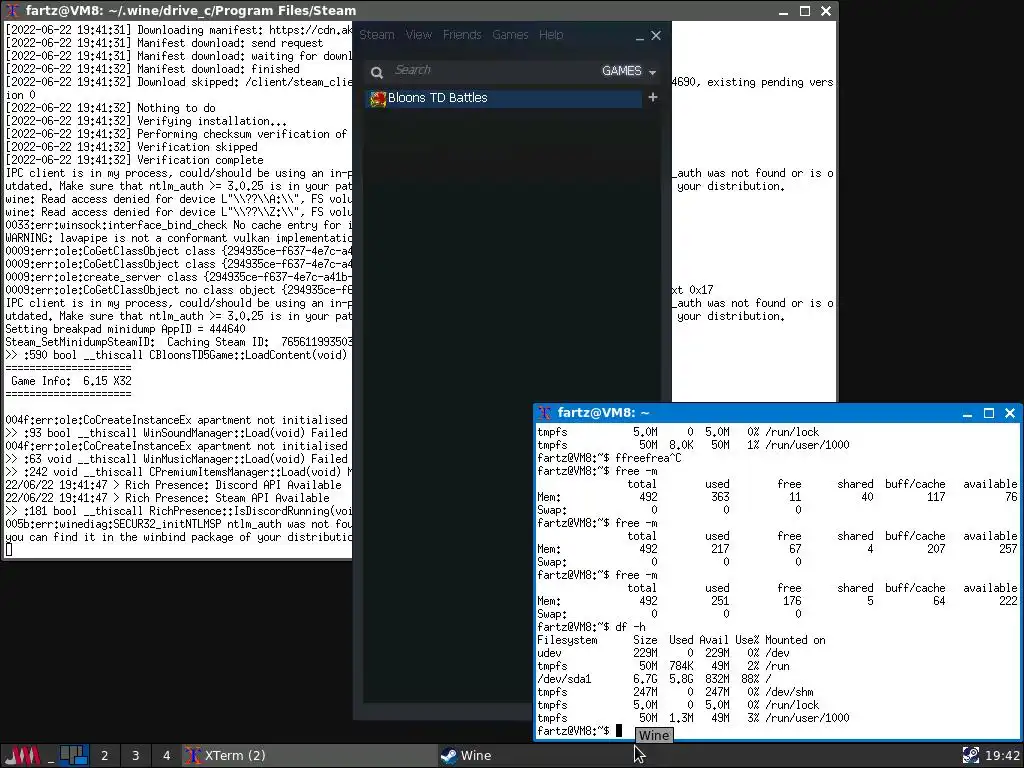Image resolution: width=1024 pixels, height=768 pixels.
Task: Select Bloons TD Battles in game list
Action: click(x=504, y=98)
